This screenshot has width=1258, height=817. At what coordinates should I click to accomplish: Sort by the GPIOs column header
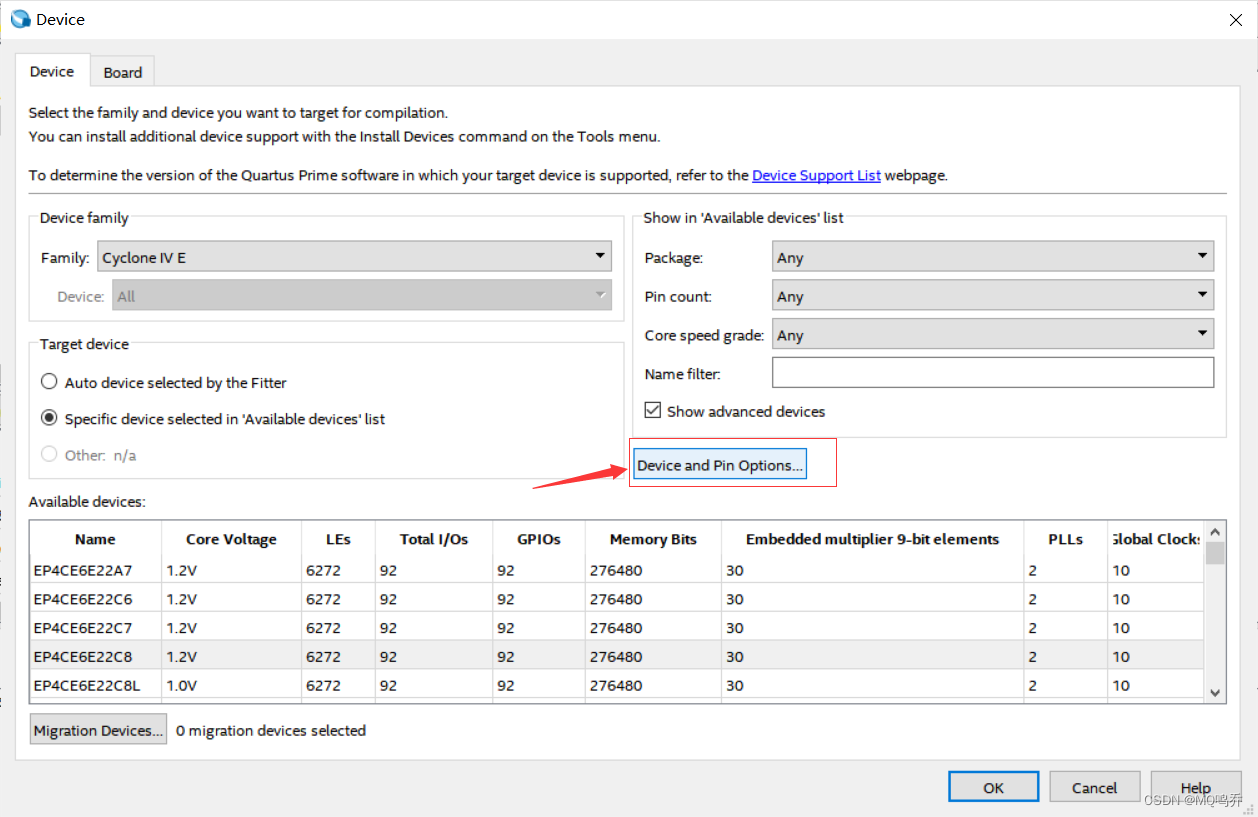(539, 539)
